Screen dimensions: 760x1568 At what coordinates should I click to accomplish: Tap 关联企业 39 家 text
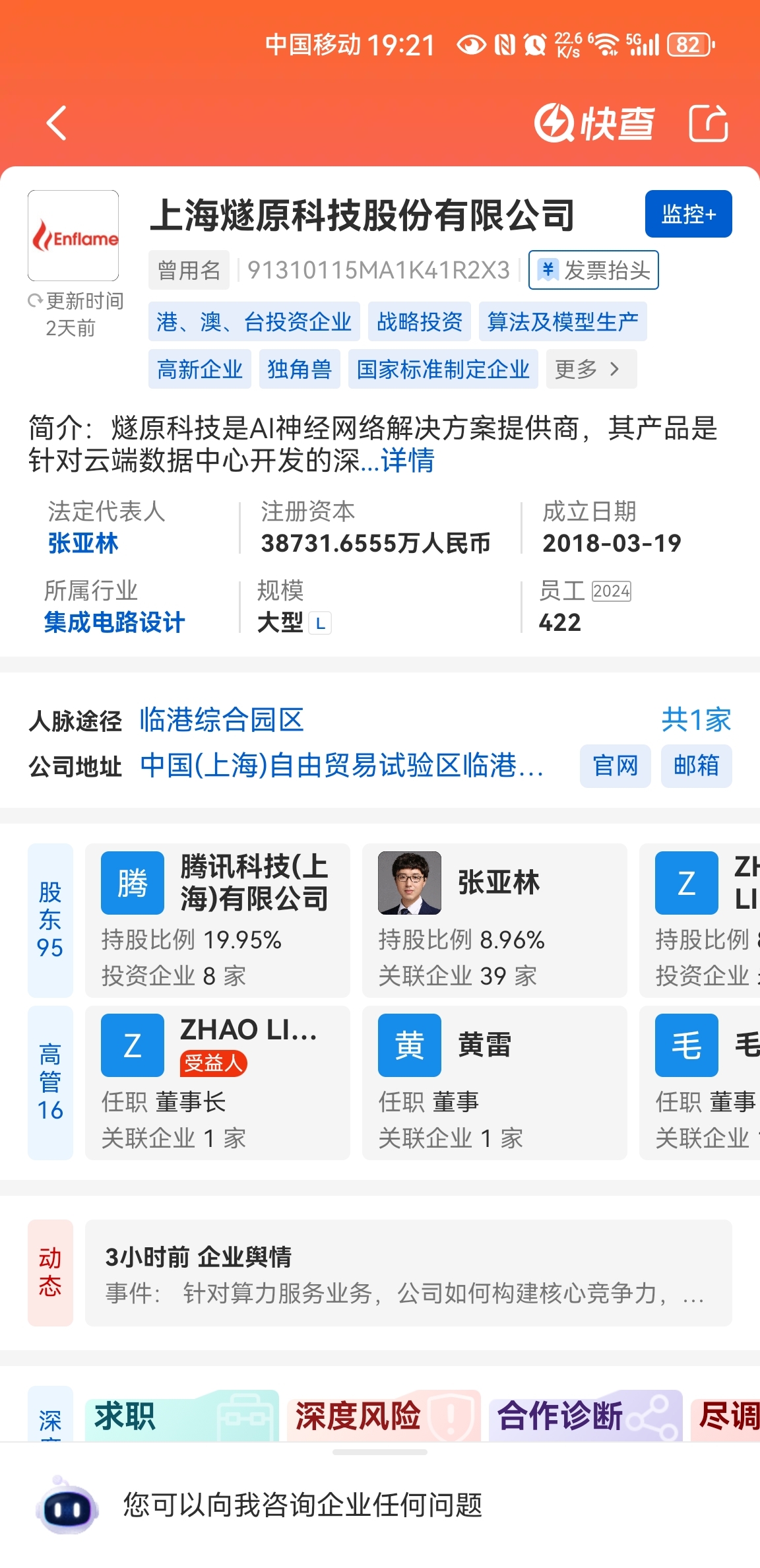point(458,975)
